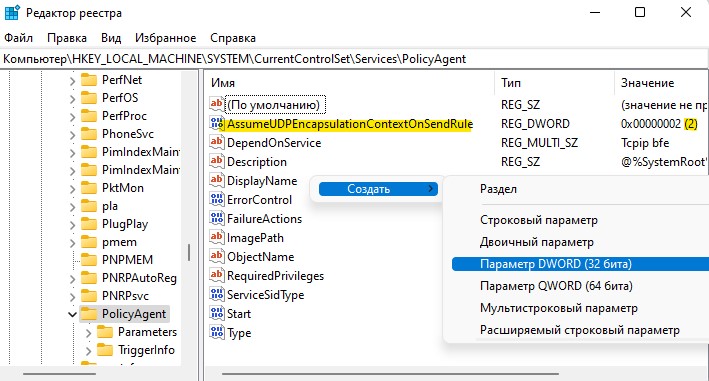Select the ObjectName value name
The height and width of the screenshot is (381, 709).
pyautogui.click(x=260, y=257)
